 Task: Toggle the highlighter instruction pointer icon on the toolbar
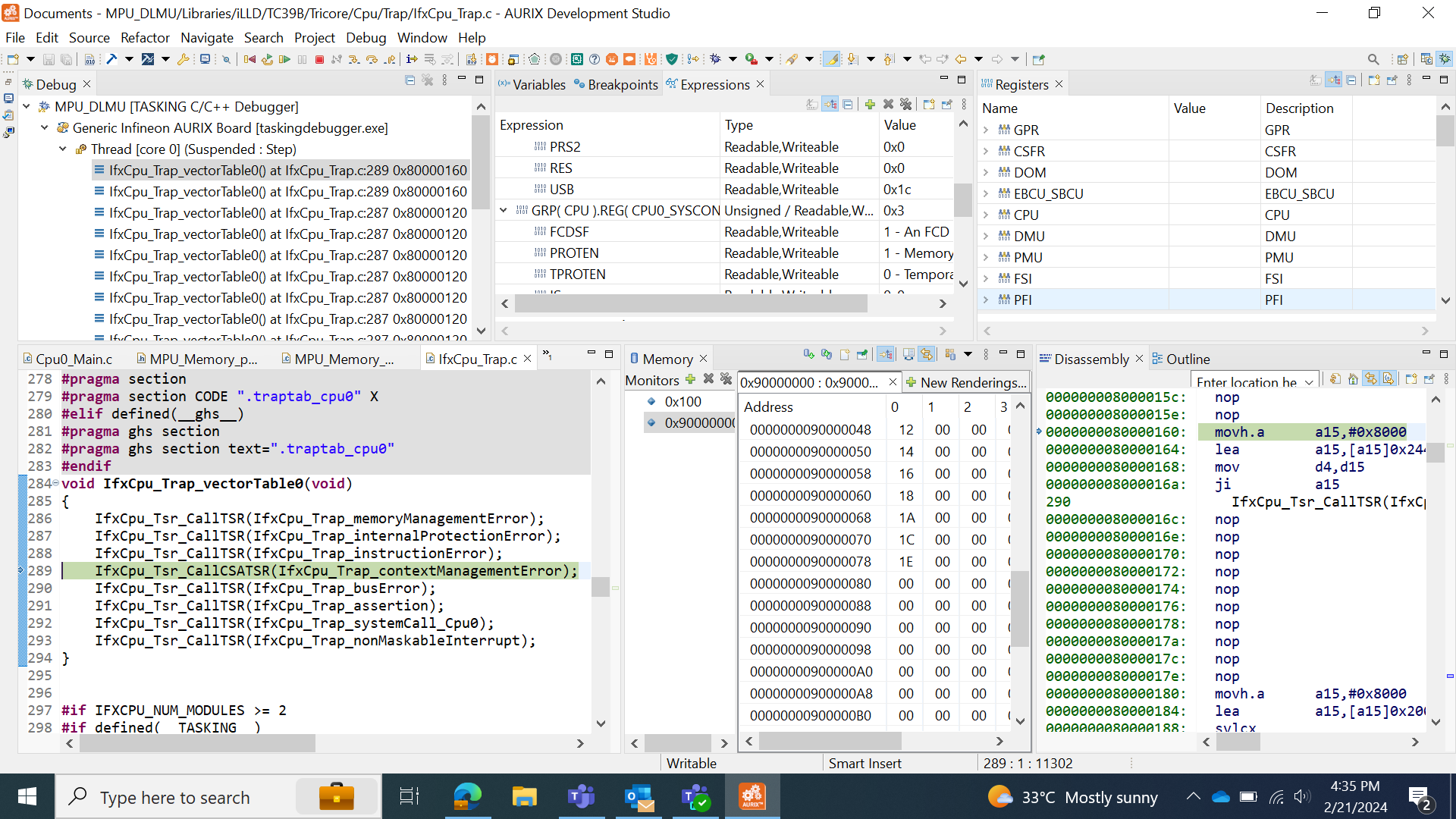[832, 58]
